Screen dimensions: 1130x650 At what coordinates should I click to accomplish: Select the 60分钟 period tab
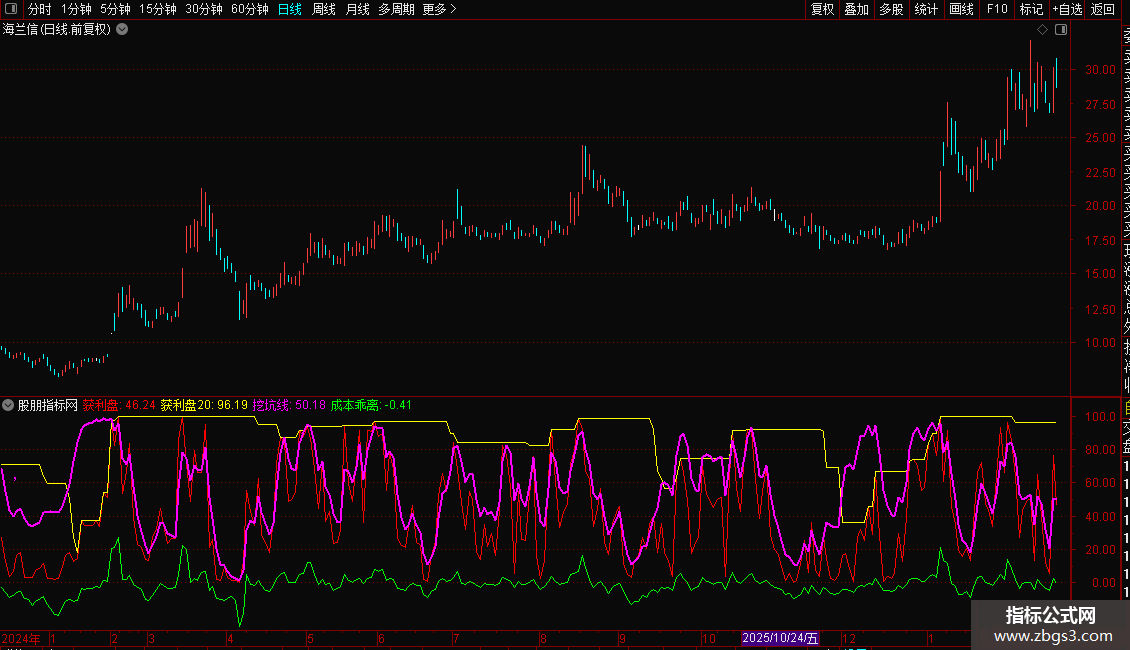click(249, 9)
